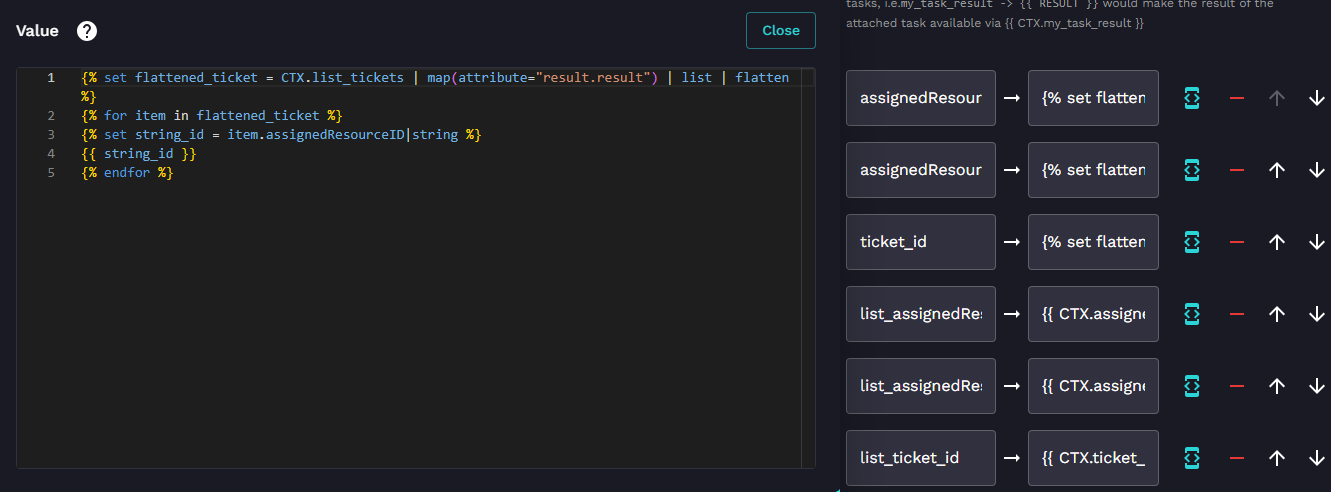The image size is (1331, 492).
Task: Move the list_ticket_id row up
Action: pos(1276,458)
